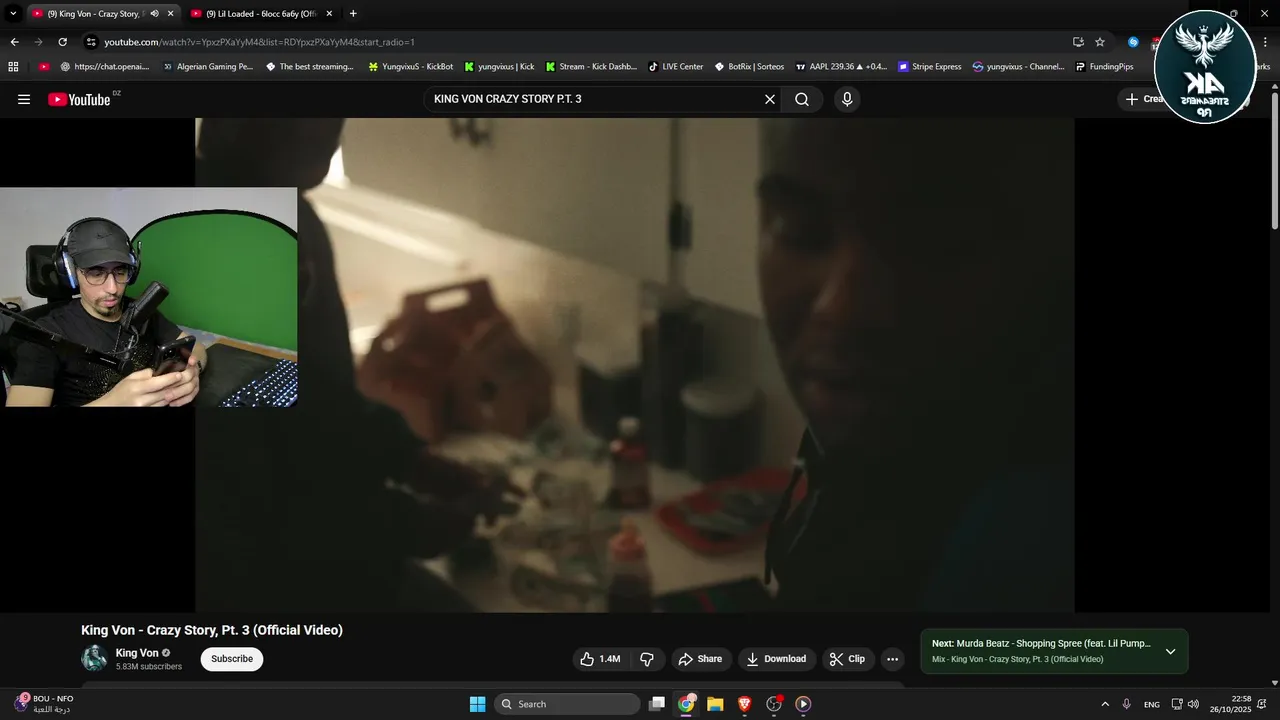Open a new browser tab
The width and height of the screenshot is (1280, 720).
[353, 14]
